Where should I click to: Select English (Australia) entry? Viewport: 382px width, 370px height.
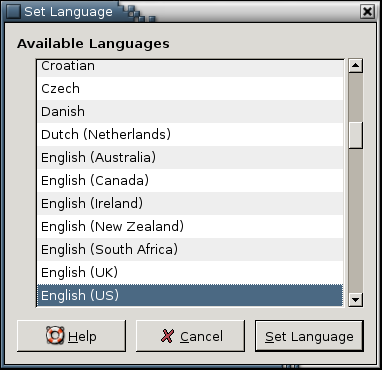click(x=190, y=157)
